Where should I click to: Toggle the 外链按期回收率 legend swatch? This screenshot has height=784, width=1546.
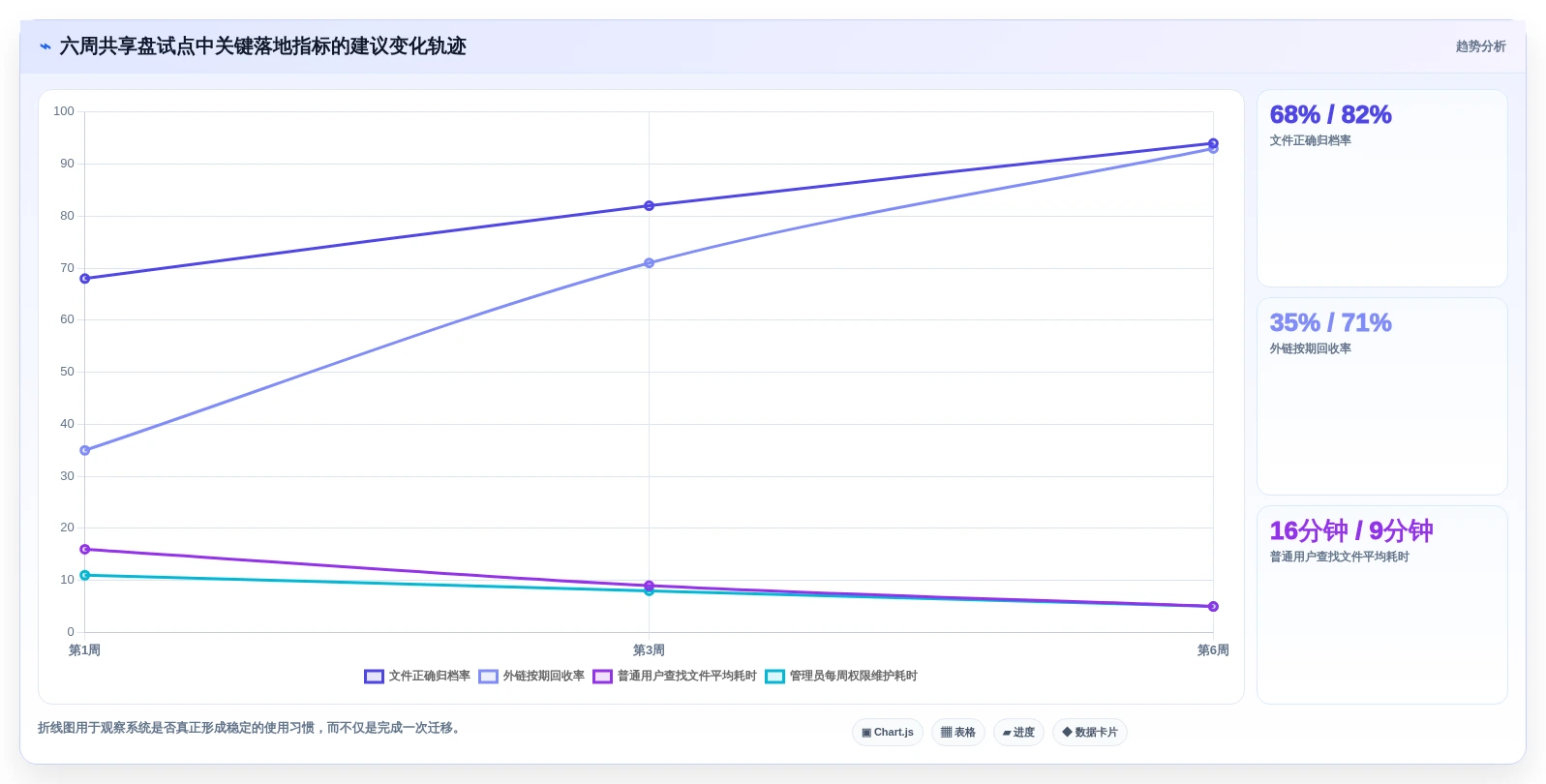[488, 677]
